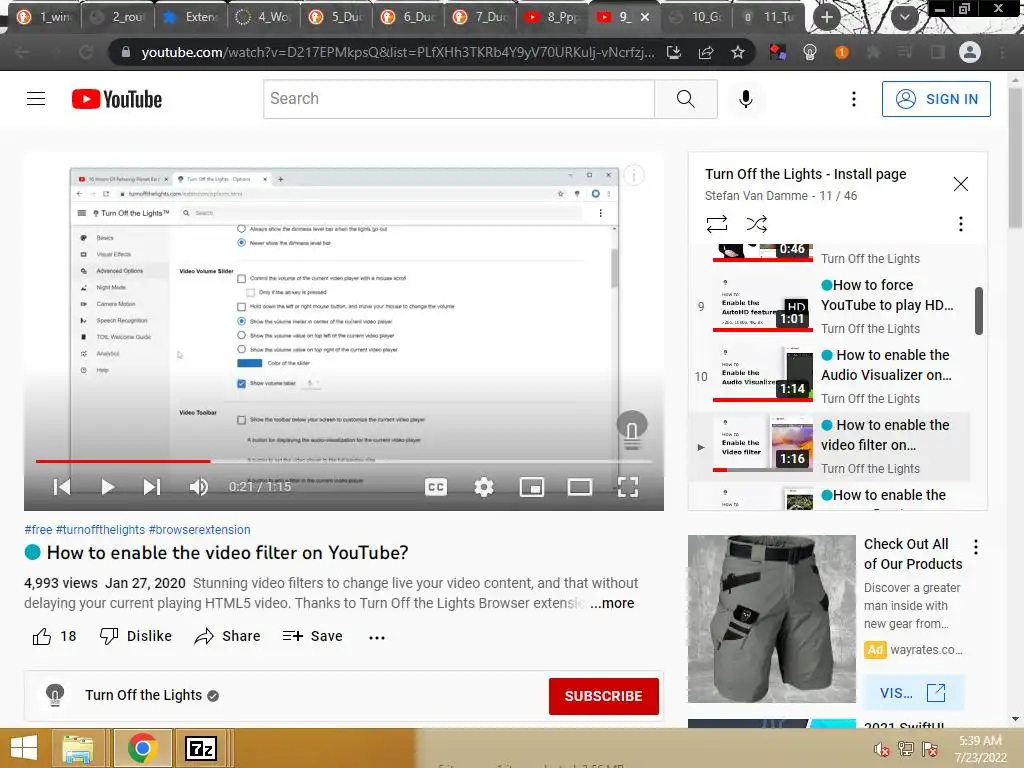Open the player settings gear
The width and height of the screenshot is (1024, 768).
pos(484,487)
